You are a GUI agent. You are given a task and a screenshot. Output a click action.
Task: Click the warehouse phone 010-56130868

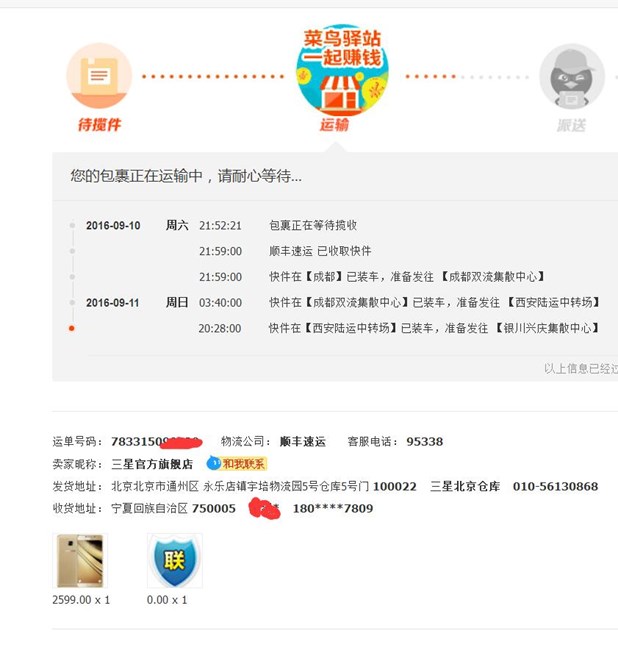(555, 486)
